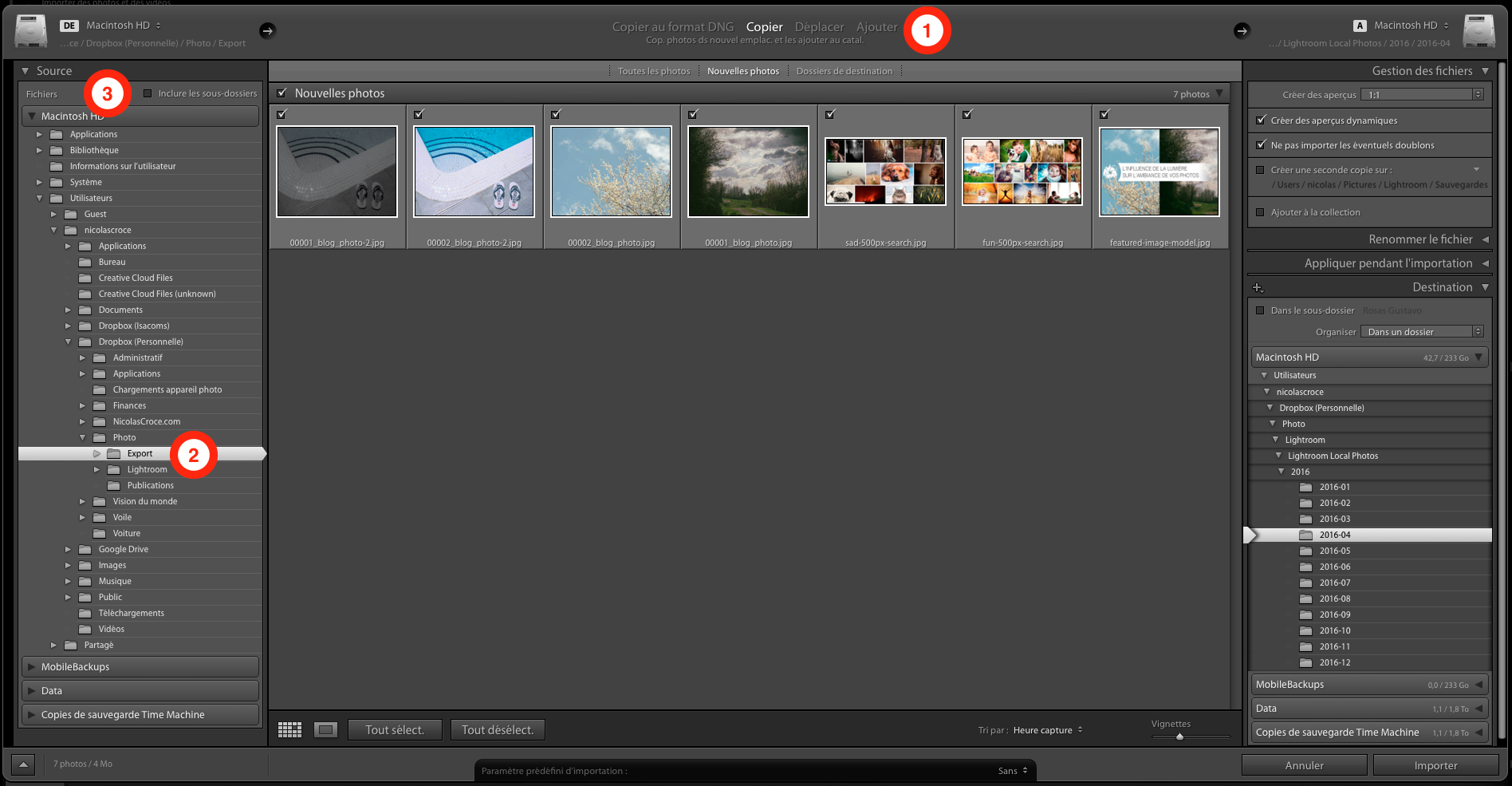Select the grid view icon
Image resolution: width=1512 pixels, height=786 pixels.
(x=289, y=729)
